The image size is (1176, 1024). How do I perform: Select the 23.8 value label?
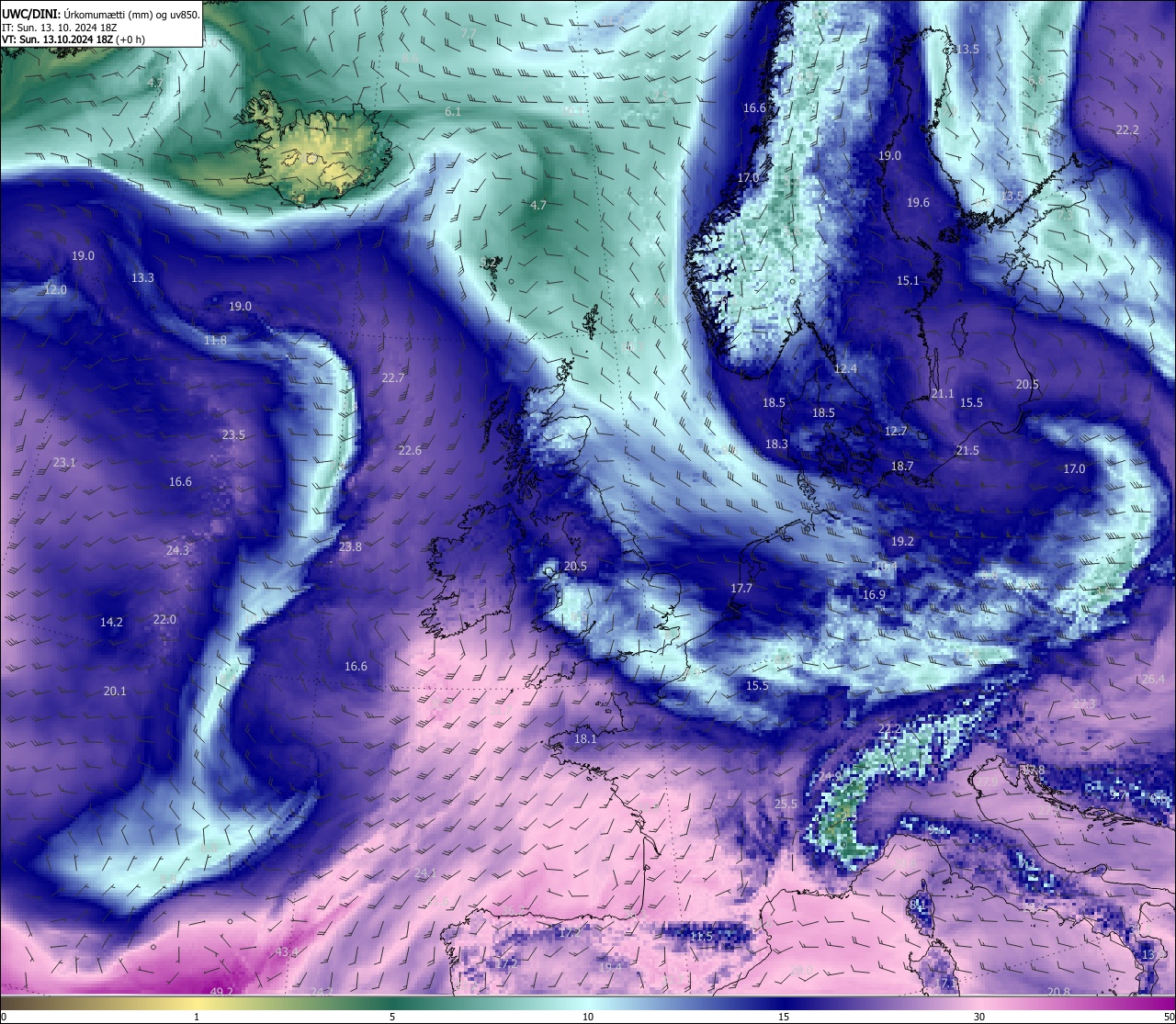[350, 546]
